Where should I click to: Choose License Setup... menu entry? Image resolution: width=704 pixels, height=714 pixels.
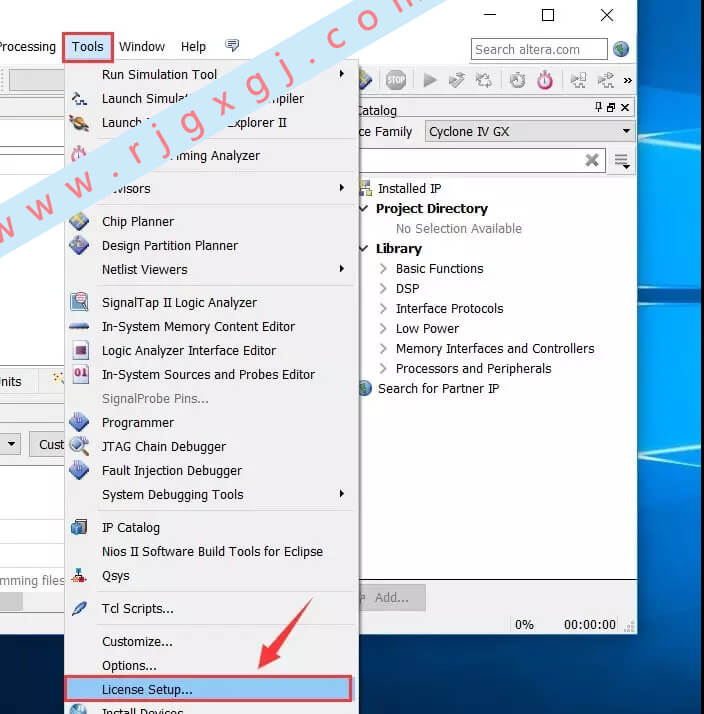pos(209,689)
